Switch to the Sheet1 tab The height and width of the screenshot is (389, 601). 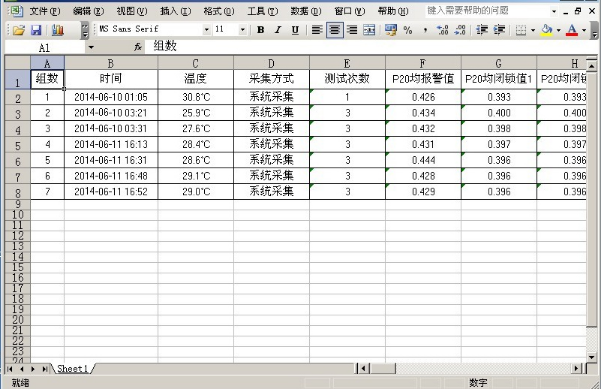click(72, 369)
